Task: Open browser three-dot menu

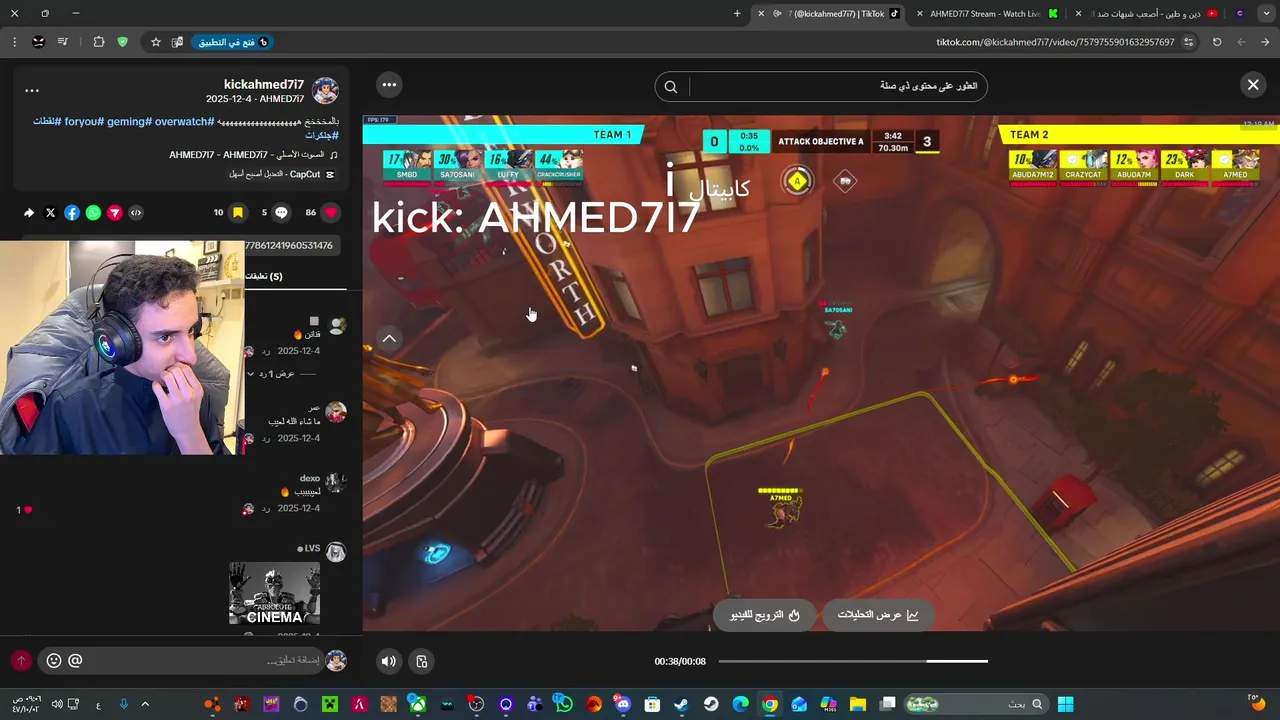Action: (x=14, y=42)
